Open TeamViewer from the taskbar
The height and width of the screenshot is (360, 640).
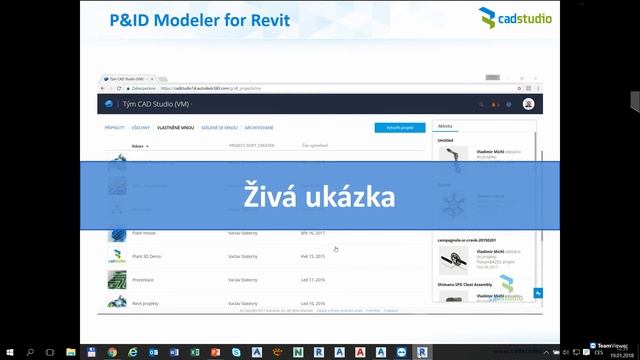(x=401, y=352)
